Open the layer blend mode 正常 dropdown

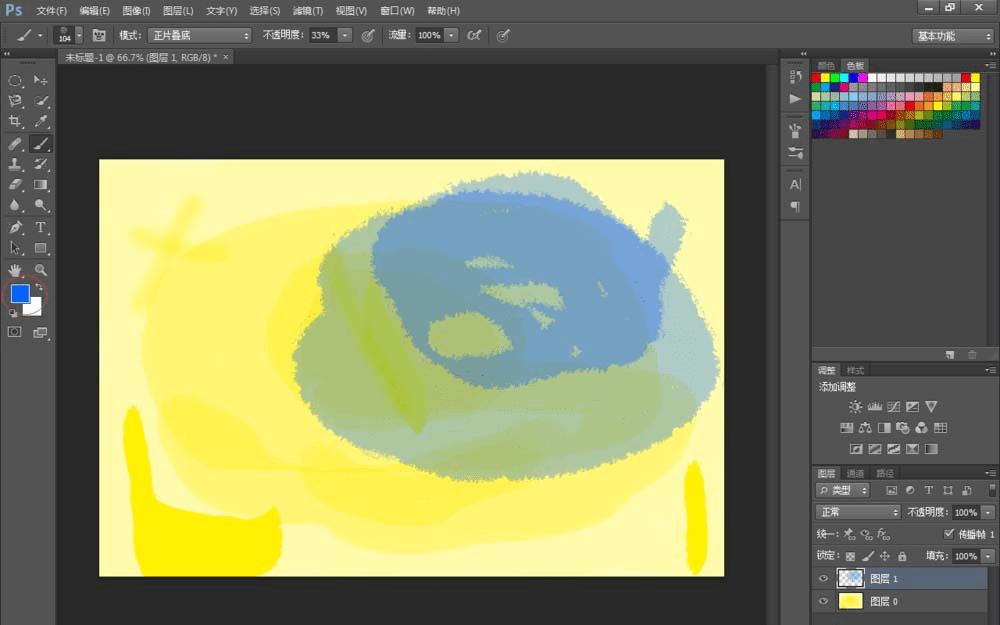pyautogui.click(x=858, y=512)
